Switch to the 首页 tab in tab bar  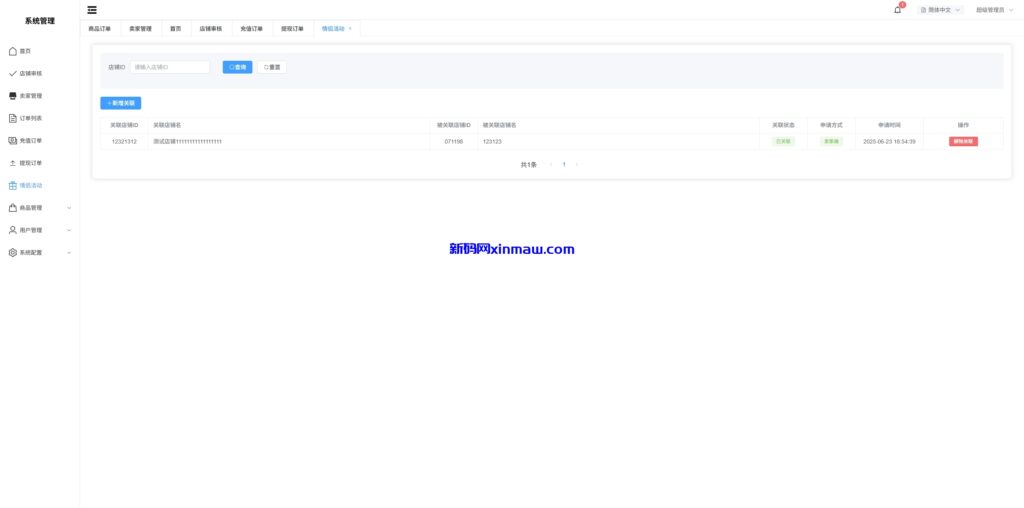point(176,29)
